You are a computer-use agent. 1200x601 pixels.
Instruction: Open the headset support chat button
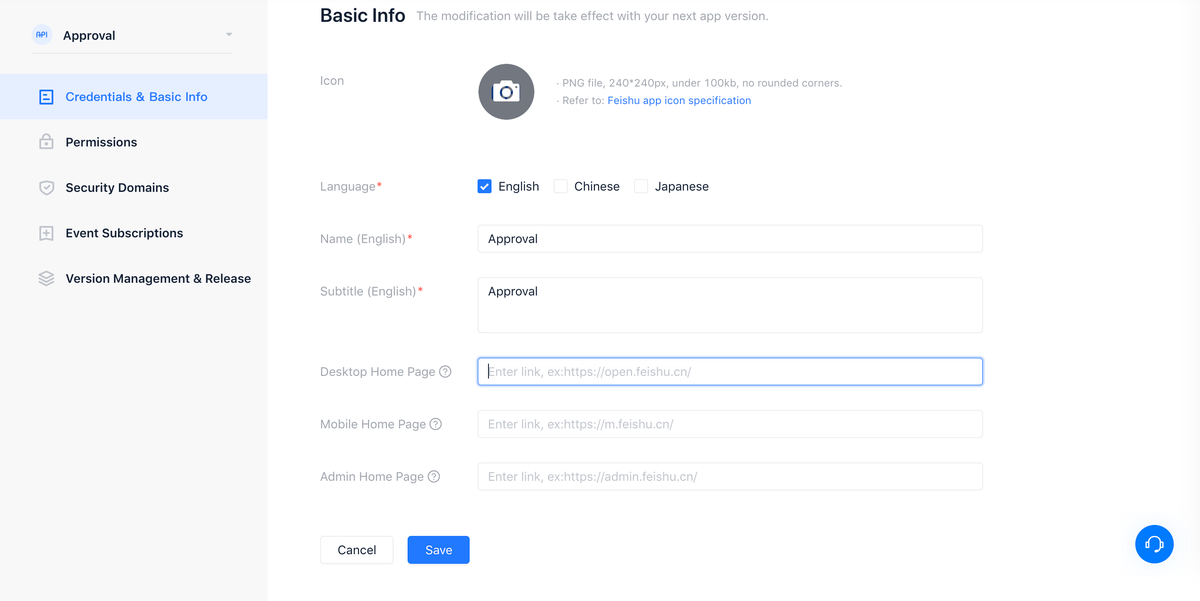click(x=1154, y=544)
